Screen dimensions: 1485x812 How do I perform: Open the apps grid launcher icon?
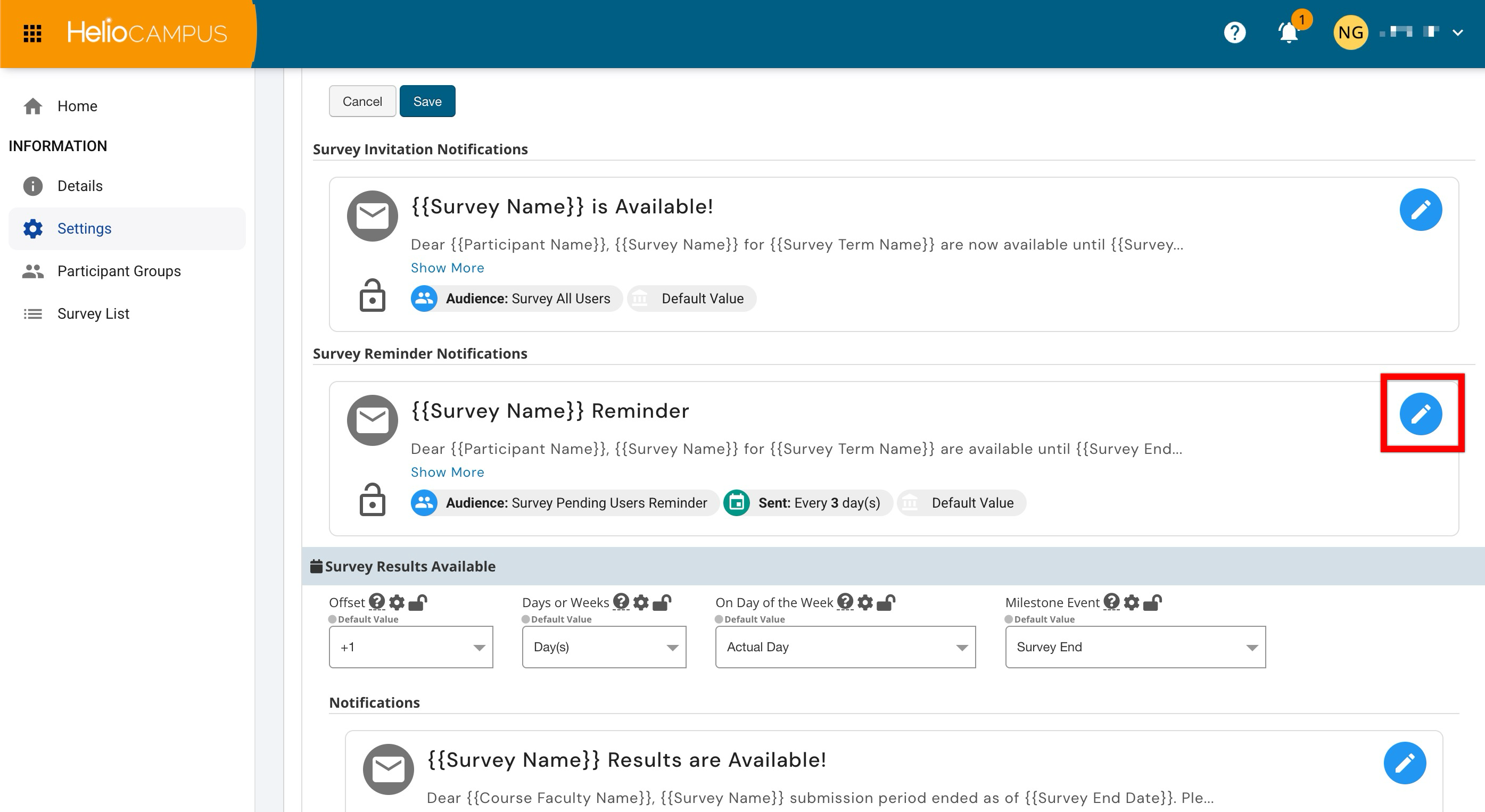[x=32, y=34]
